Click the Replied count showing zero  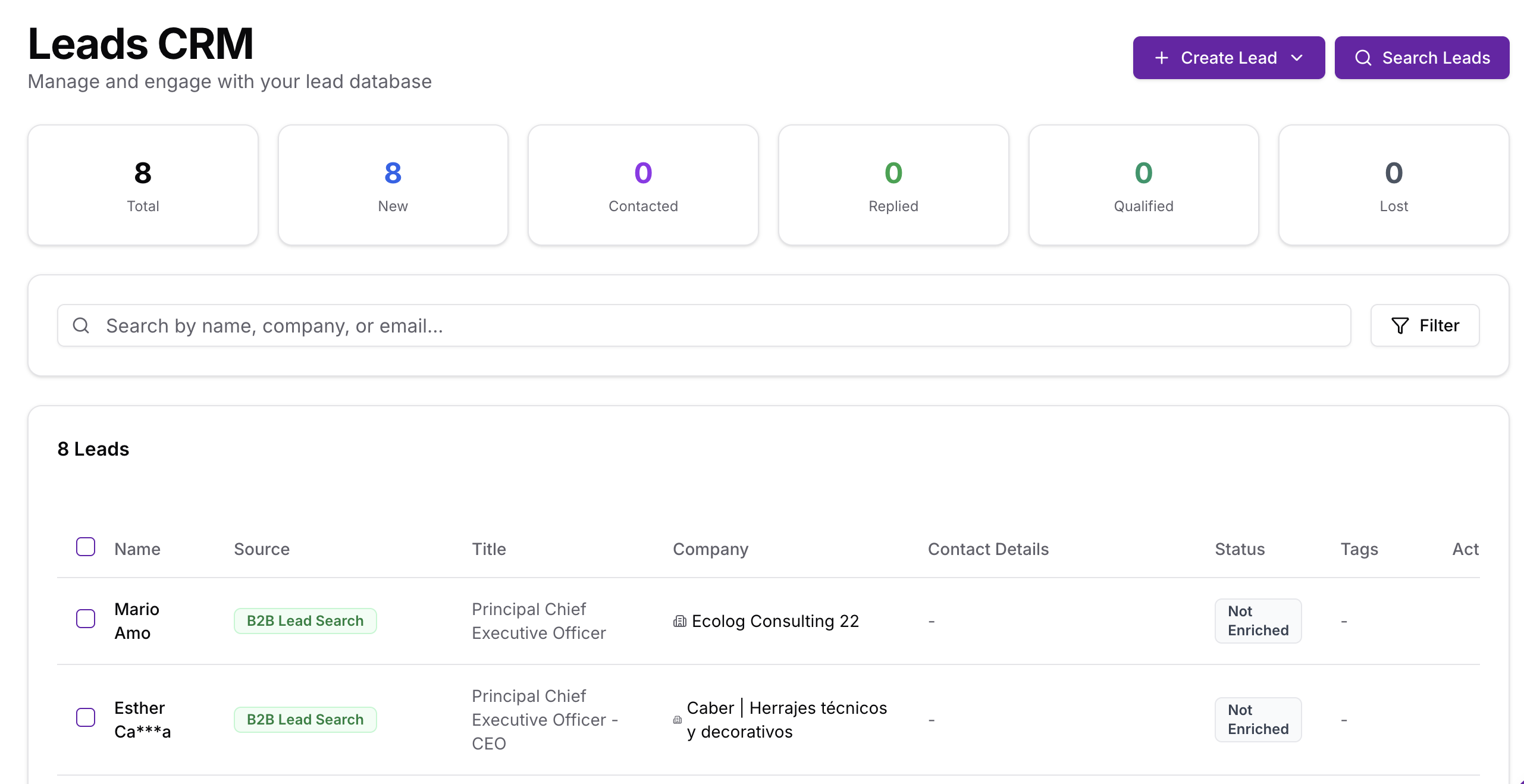pyautogui.click(x=893, y=173)
